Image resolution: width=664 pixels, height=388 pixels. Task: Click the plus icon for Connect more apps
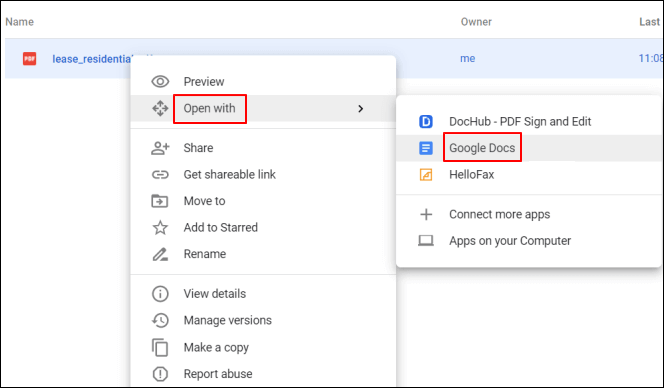click(426, 214)
